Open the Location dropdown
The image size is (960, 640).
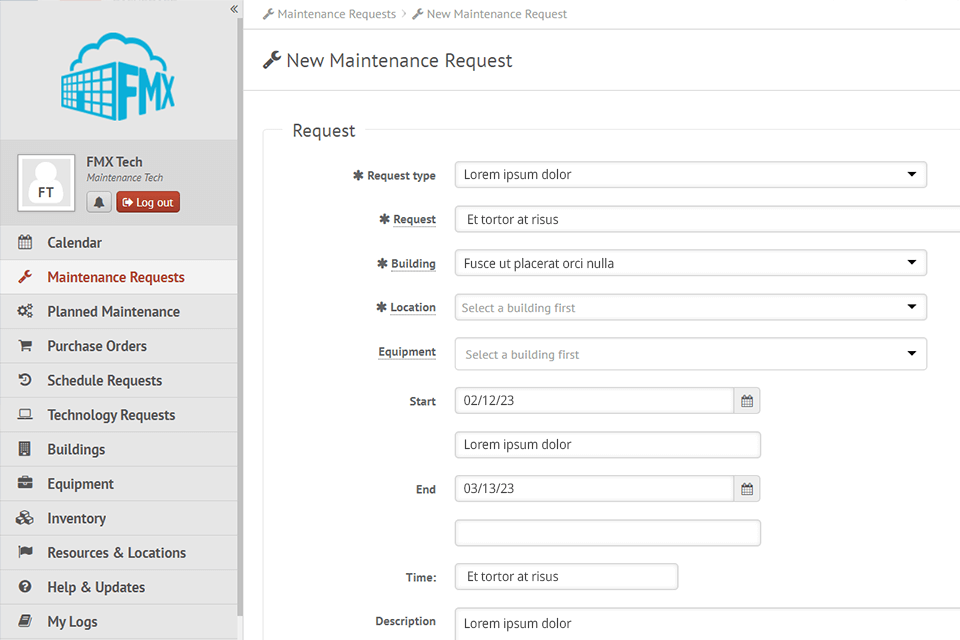click(690, 307)
